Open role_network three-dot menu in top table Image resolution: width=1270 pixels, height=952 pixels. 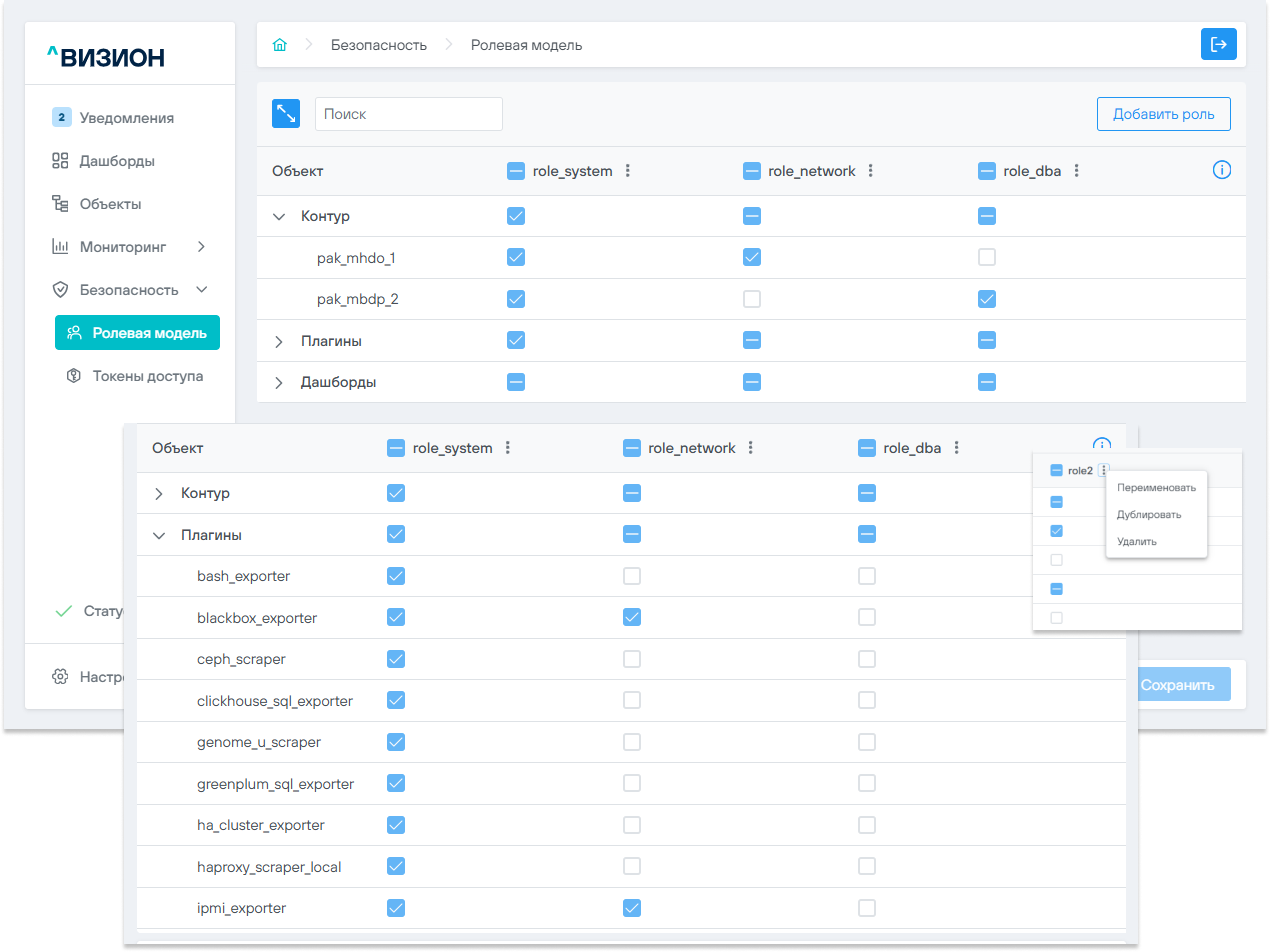(x=871, y=171)
